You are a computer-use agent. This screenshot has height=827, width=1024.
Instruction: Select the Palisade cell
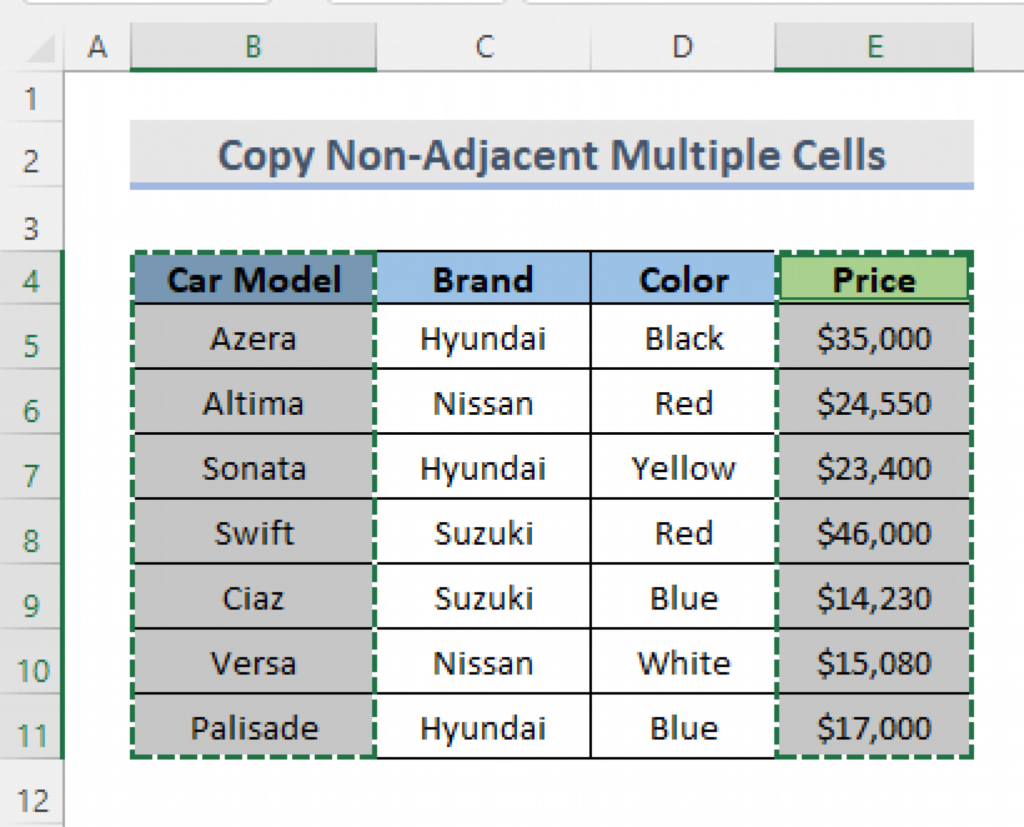click(253, 728)
